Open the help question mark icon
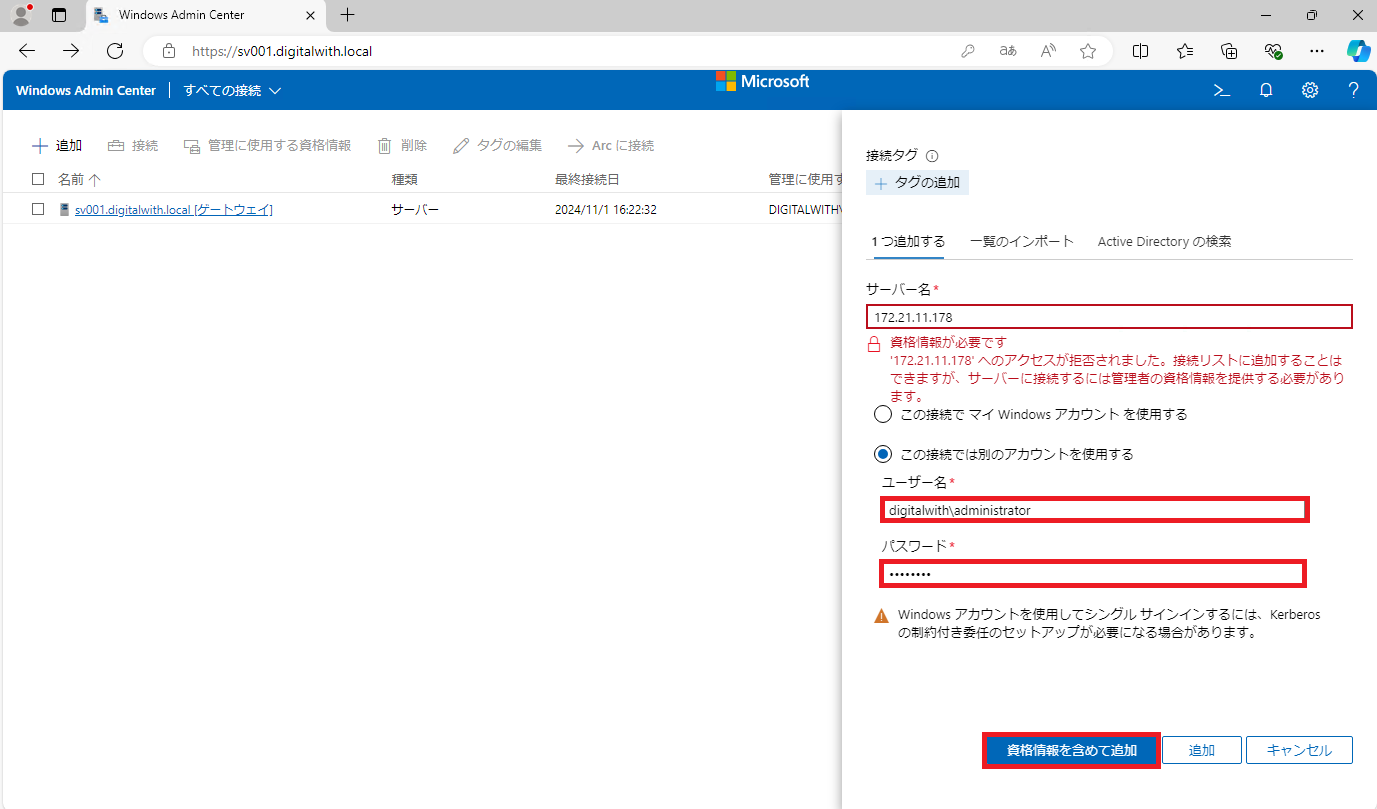 point(1353,90)
